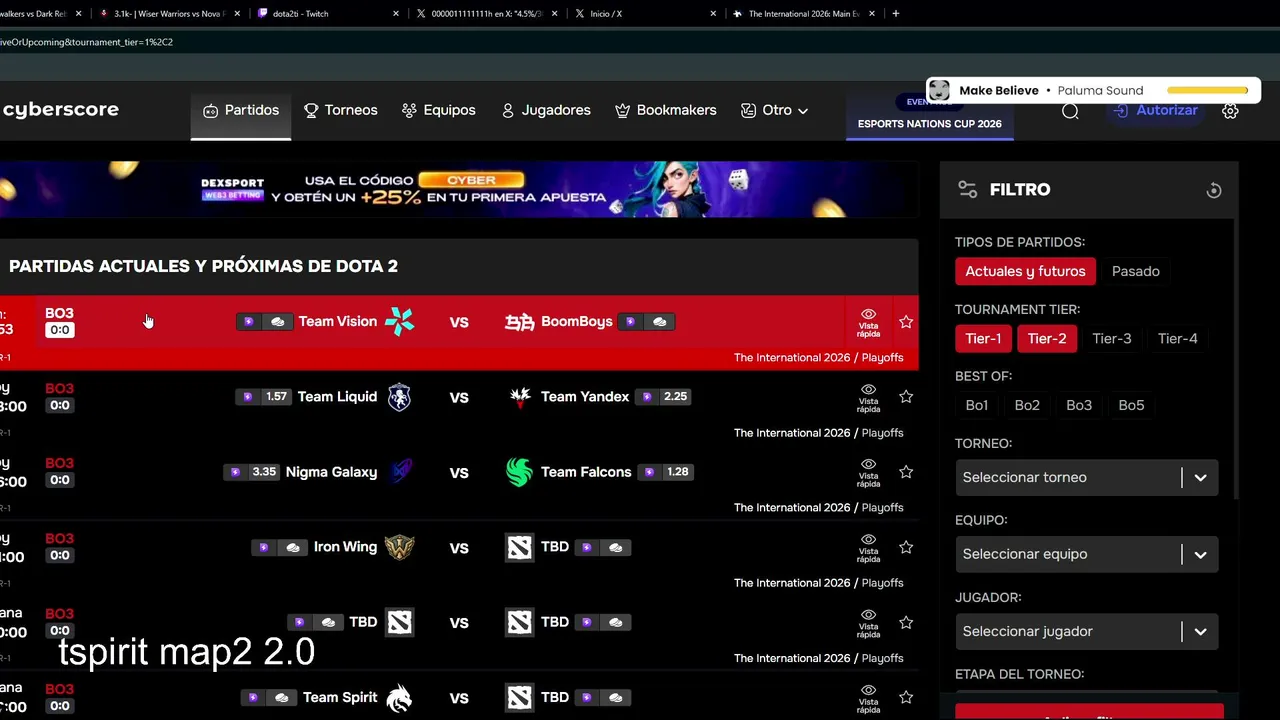Click the Nigma Galaxy logo
Viewport: 1280px width, 720px height.
(x=399, y=472)
